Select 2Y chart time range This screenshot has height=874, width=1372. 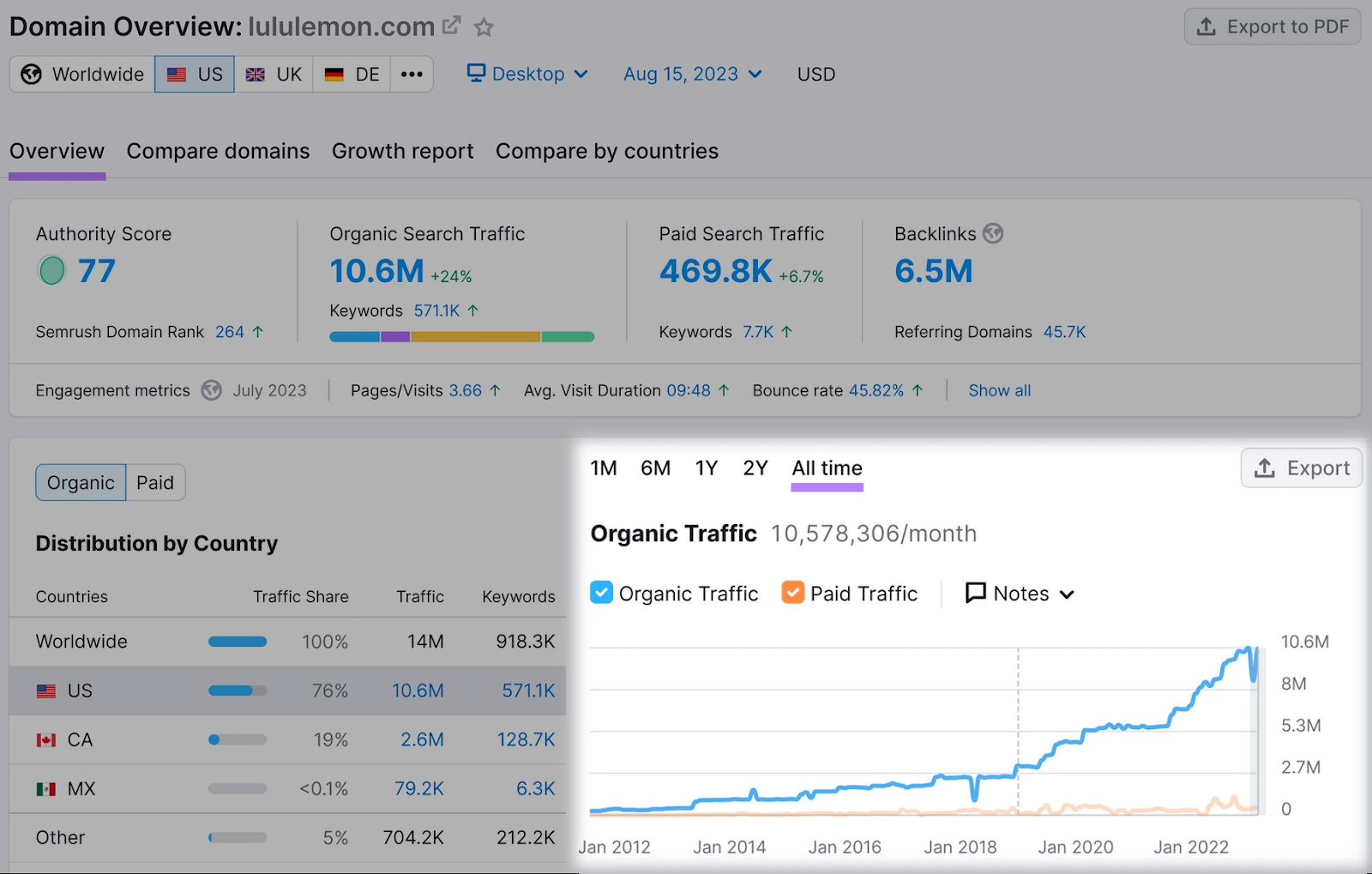[x=755, y=468]
